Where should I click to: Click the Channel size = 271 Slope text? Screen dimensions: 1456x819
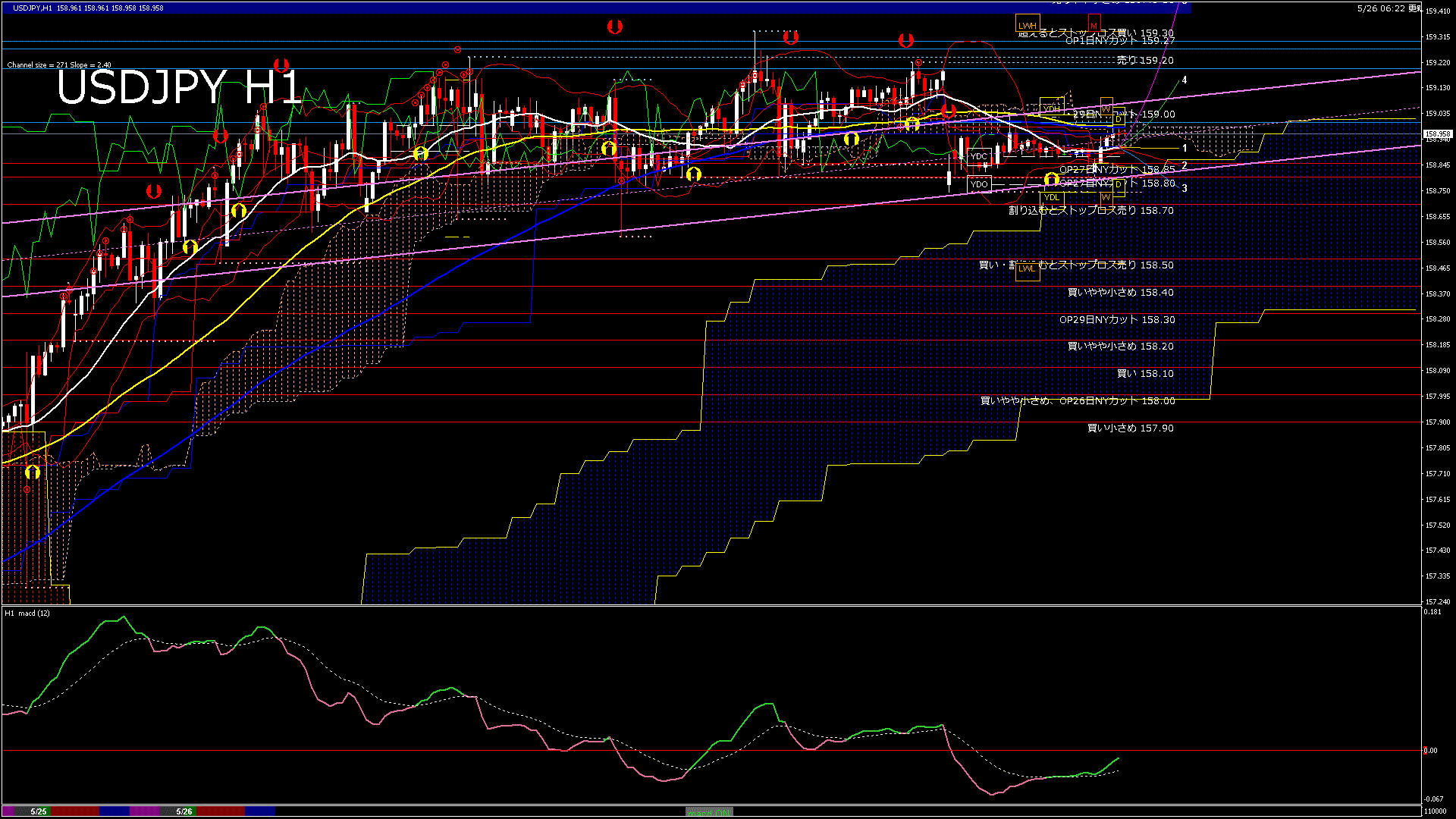[x=59, y=65]
